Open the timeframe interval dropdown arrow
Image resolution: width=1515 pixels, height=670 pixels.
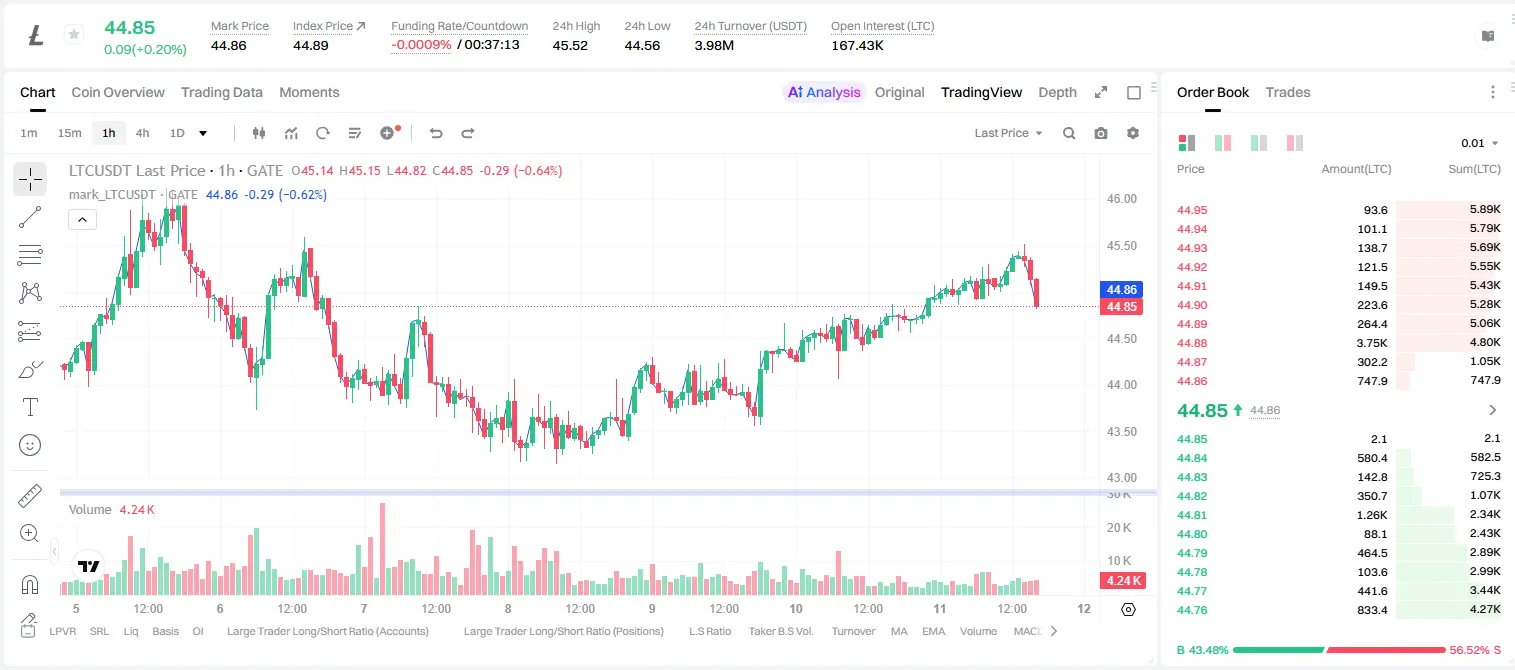[x=203, y=133]
